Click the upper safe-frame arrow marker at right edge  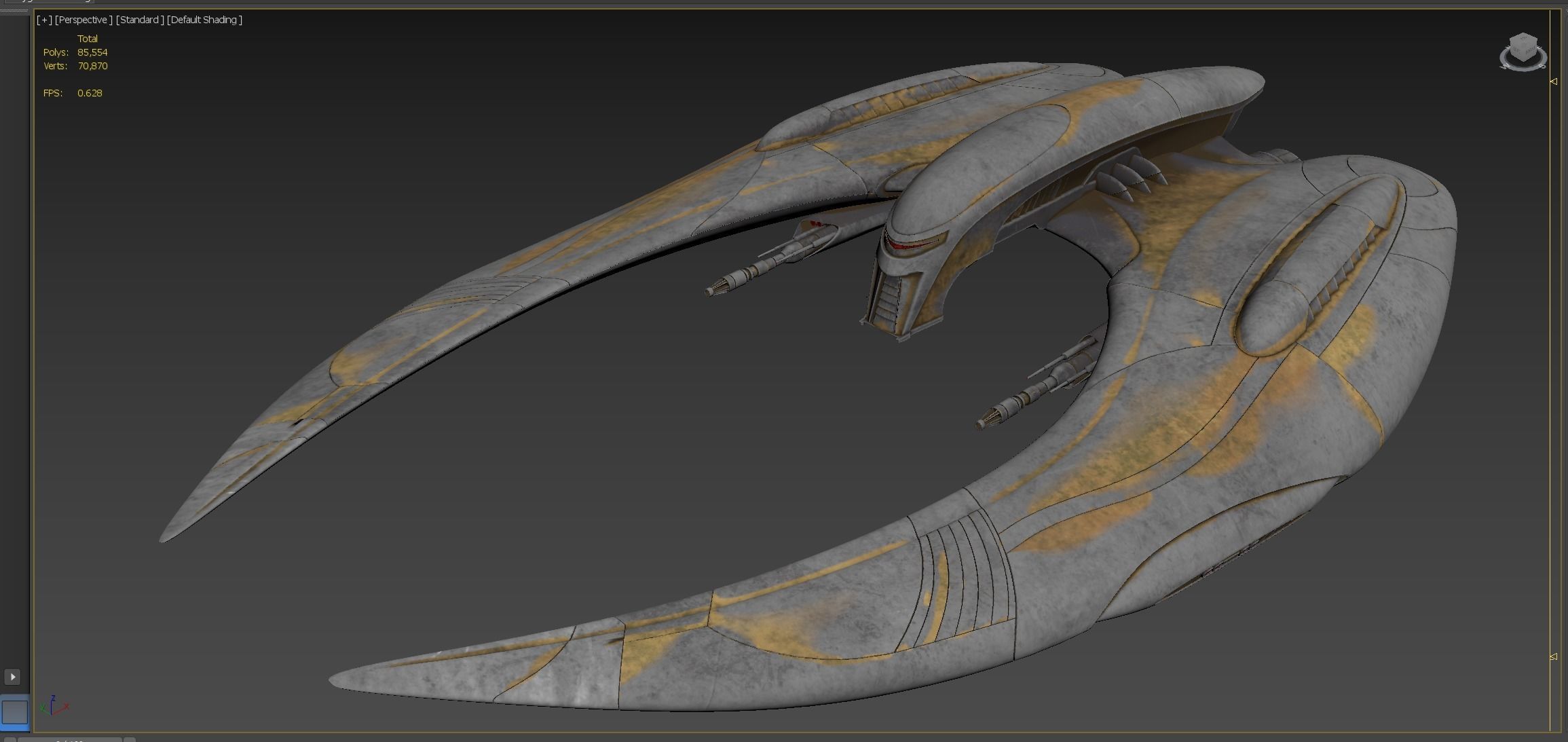pyautogui.click(x=1554, y=81)
